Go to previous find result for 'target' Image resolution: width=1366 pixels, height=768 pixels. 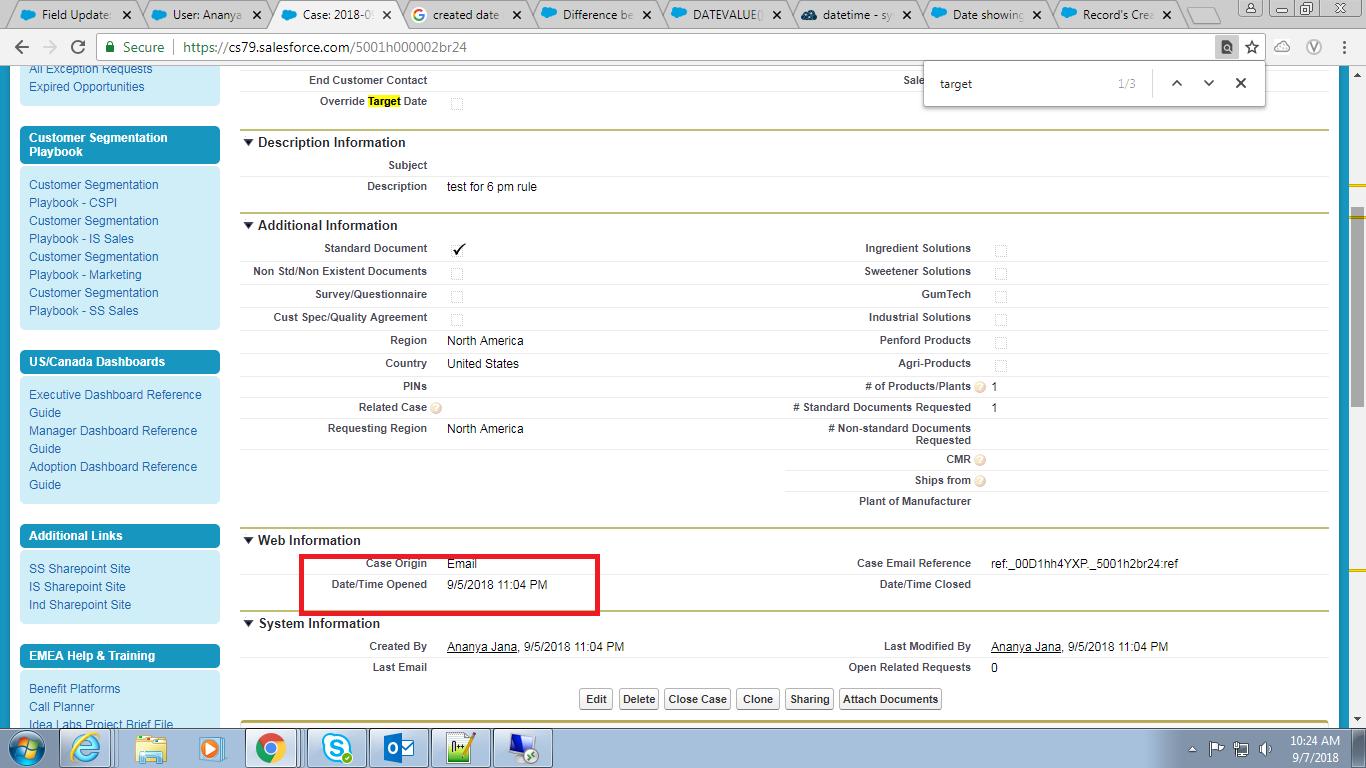pyautogui.click(x=1177, y=84)
